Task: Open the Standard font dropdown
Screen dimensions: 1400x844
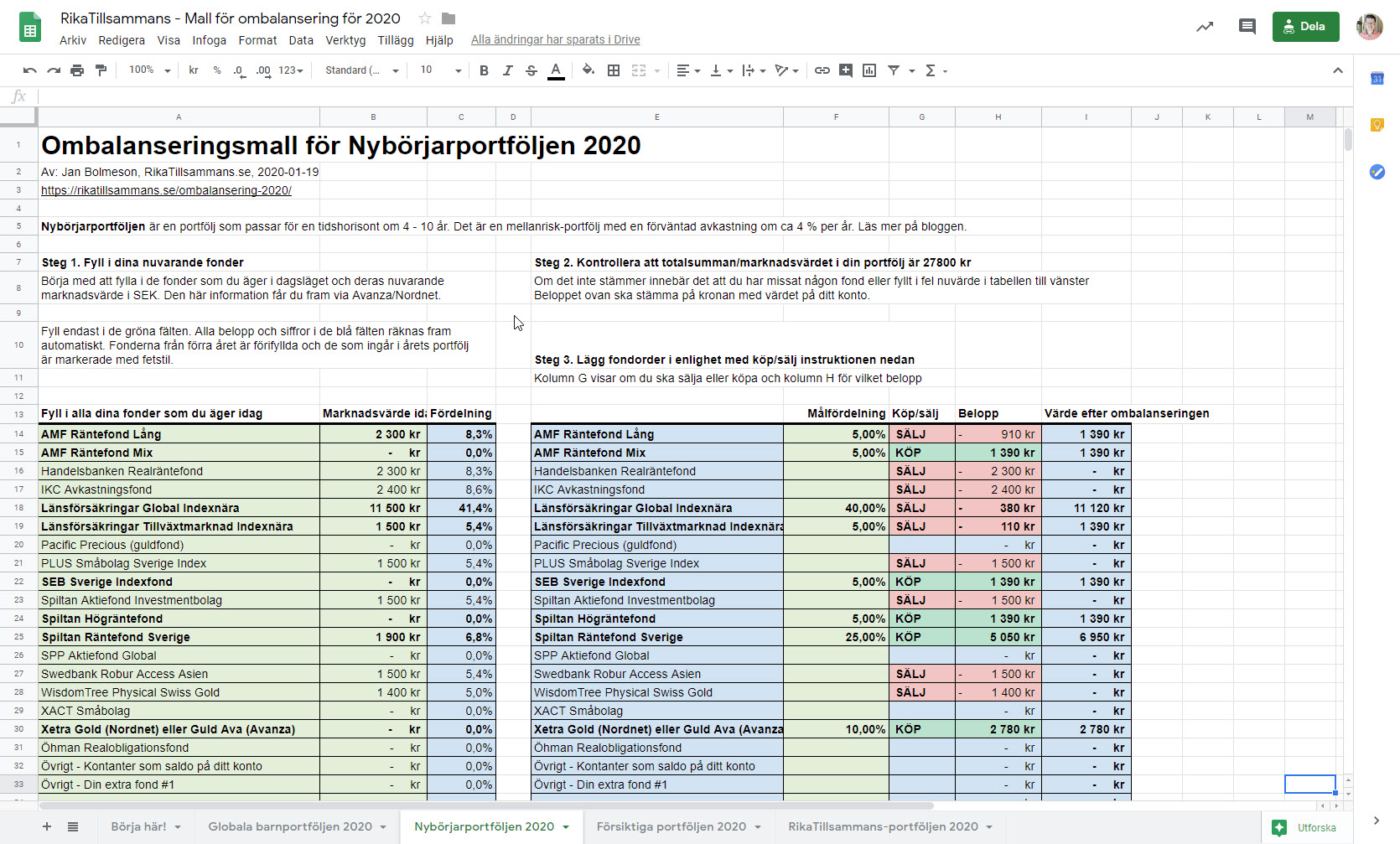Action: [362, 70]
